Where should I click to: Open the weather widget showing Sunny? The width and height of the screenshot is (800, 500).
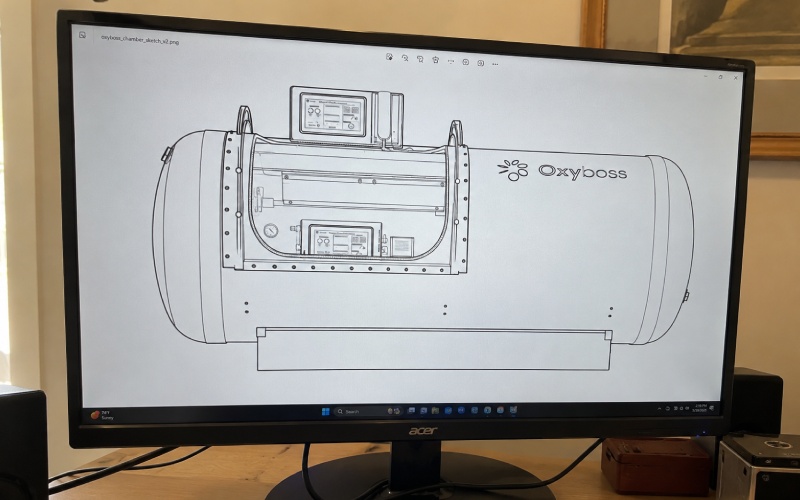pos(102,415)
